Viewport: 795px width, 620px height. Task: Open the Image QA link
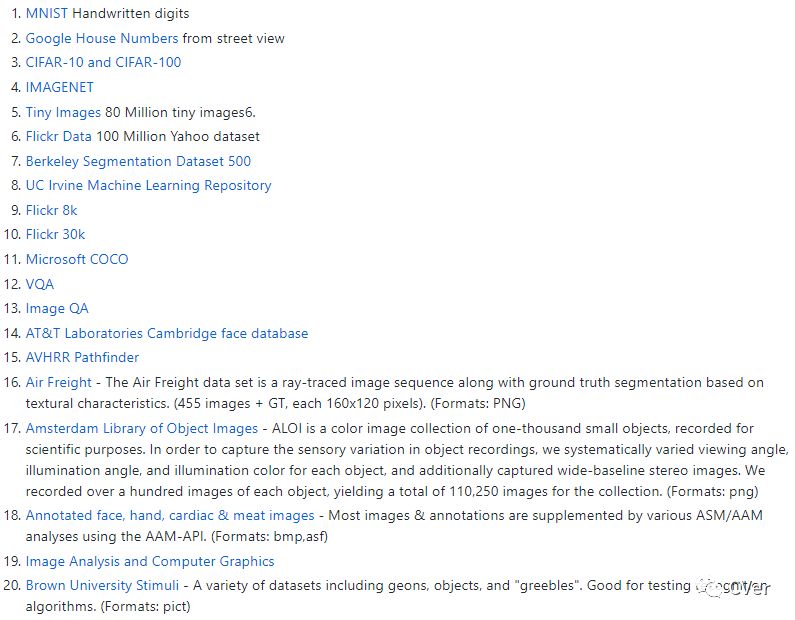point(57,309)
